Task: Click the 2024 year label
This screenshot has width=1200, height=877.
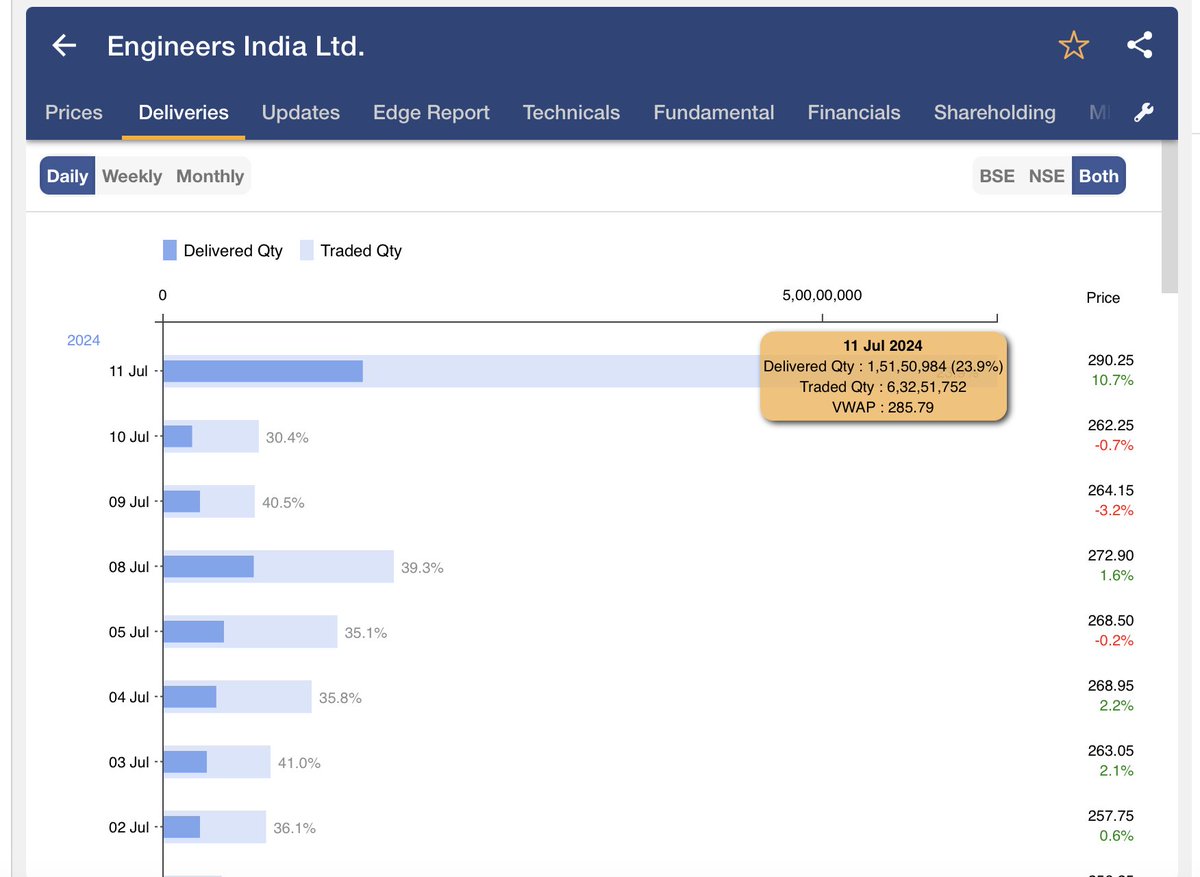Action: (x=84, y=340)
